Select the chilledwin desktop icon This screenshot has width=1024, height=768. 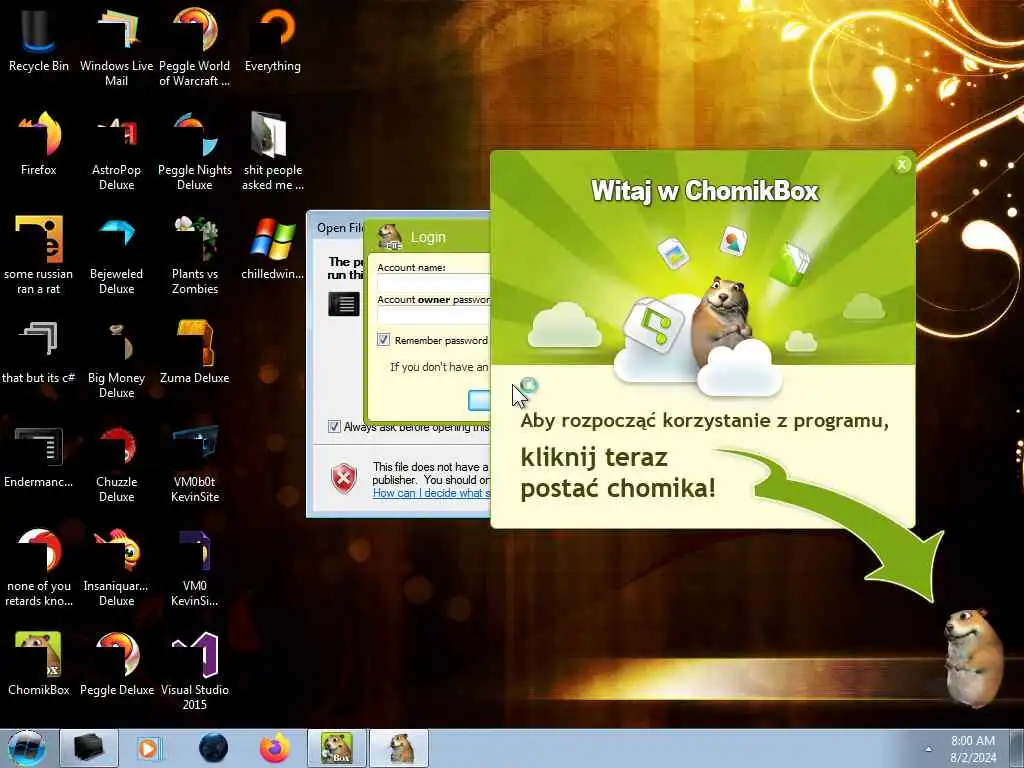coord(273,249)
